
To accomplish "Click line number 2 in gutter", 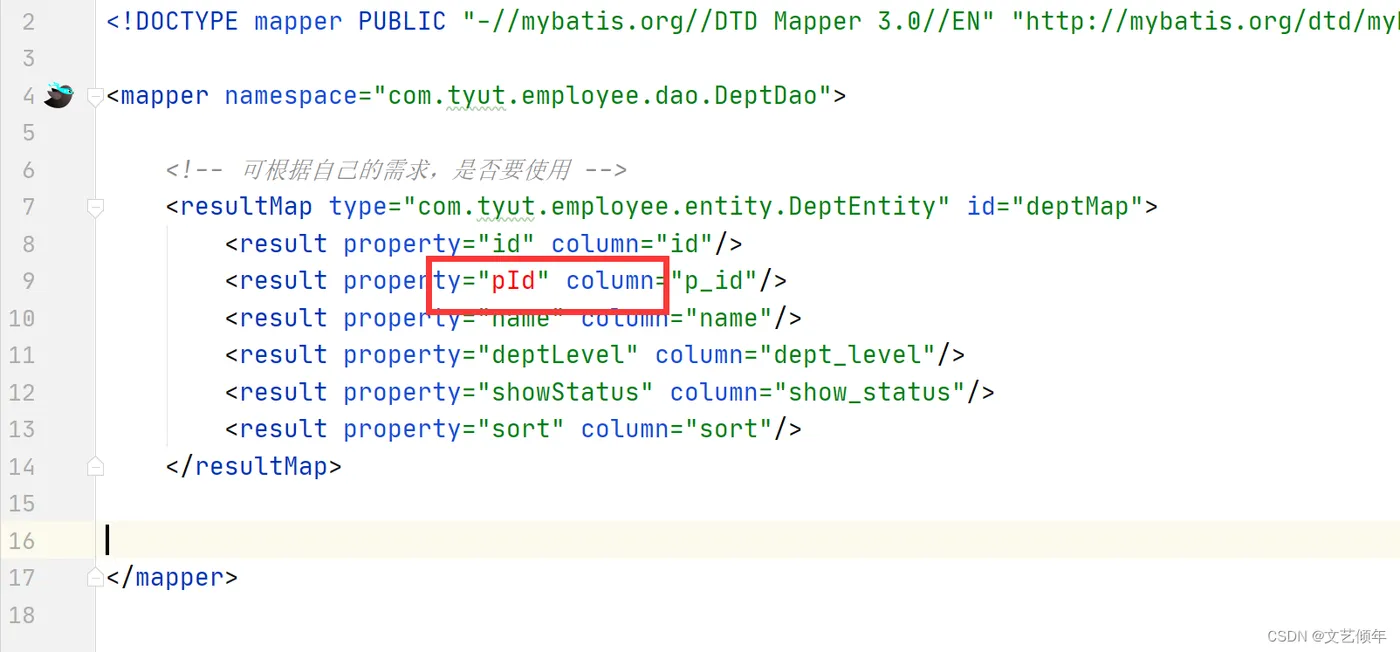I will tap(27, 22).
